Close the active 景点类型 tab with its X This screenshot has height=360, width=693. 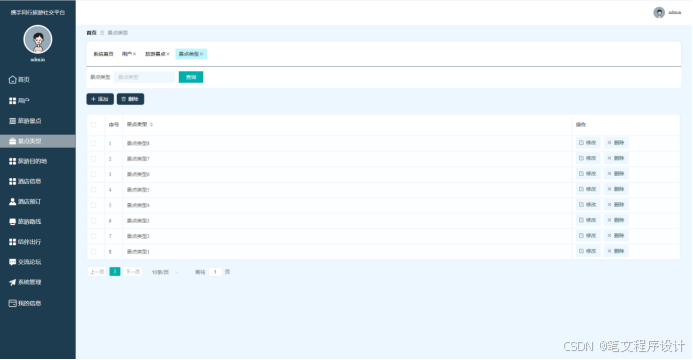point(202,54)
